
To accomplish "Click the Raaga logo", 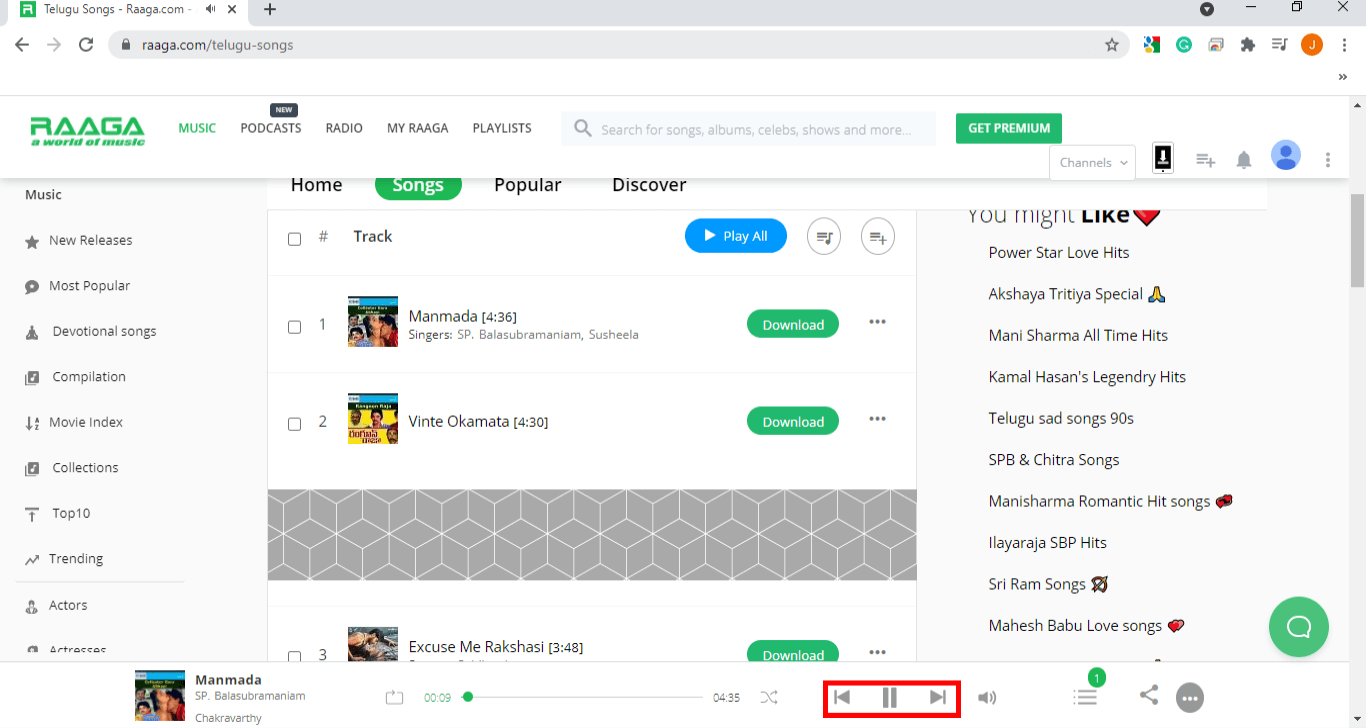I will point(87,130).
